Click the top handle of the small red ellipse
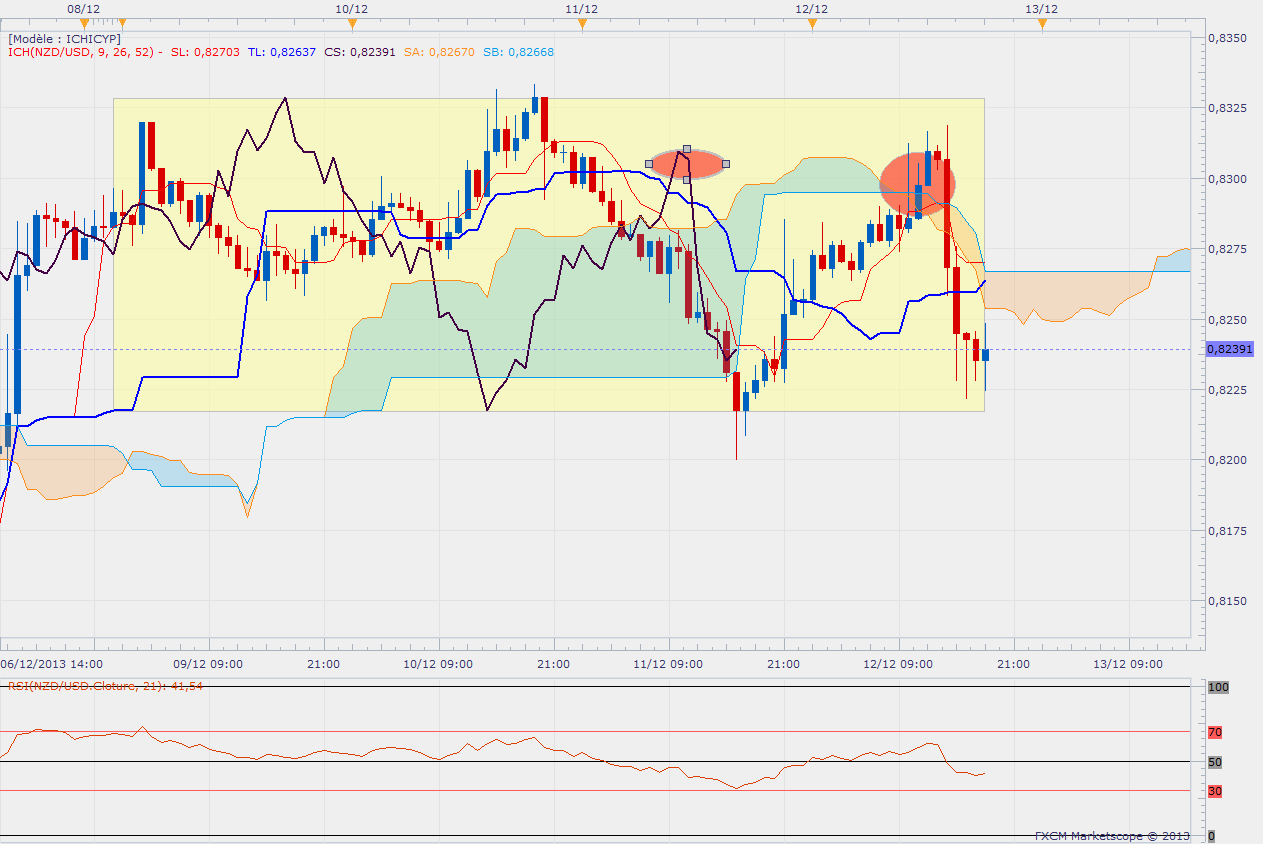The image size is (1263, 844). 687,148
